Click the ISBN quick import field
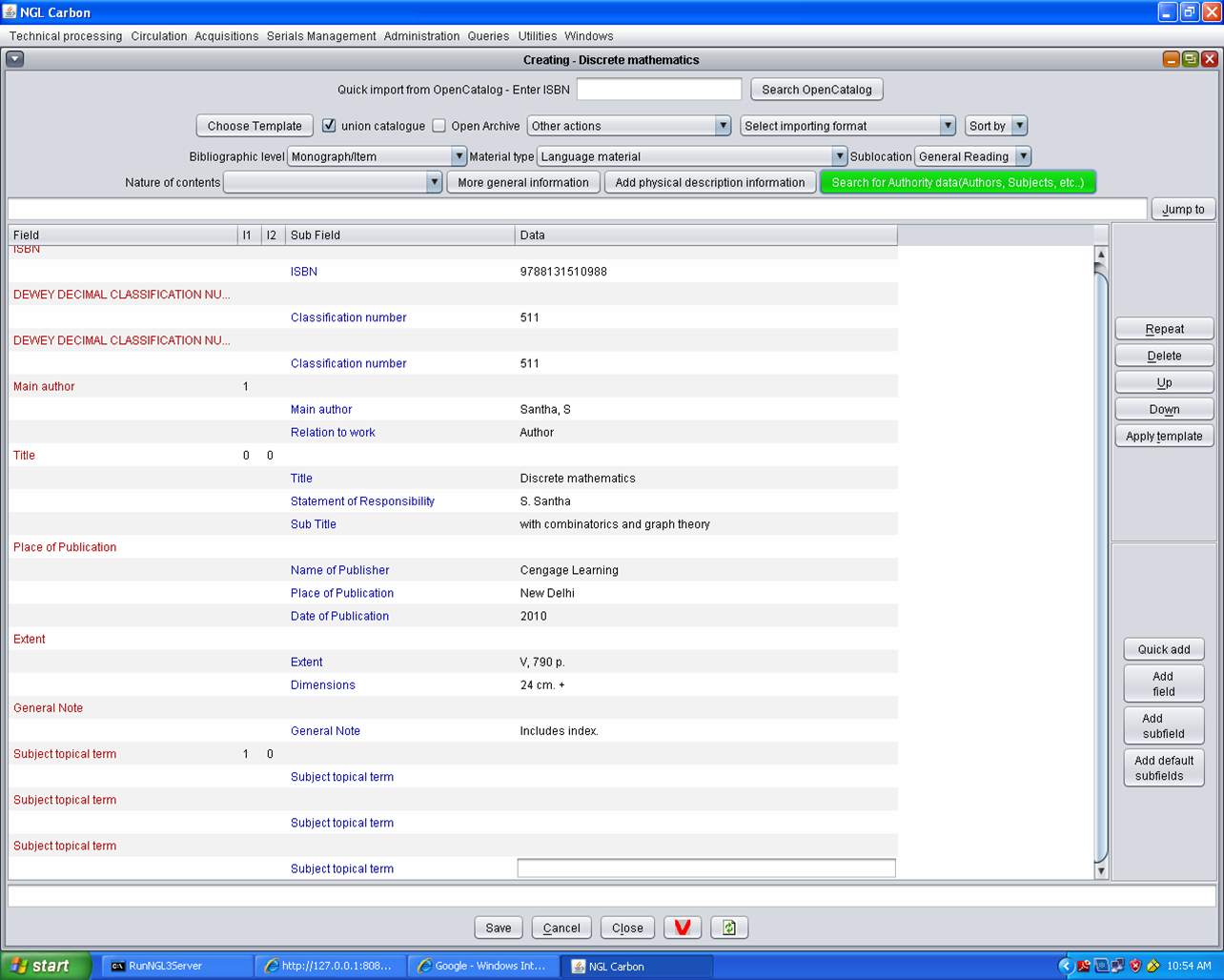The image size is (1224, 980). pyautogui.click(x=659, y=90)
